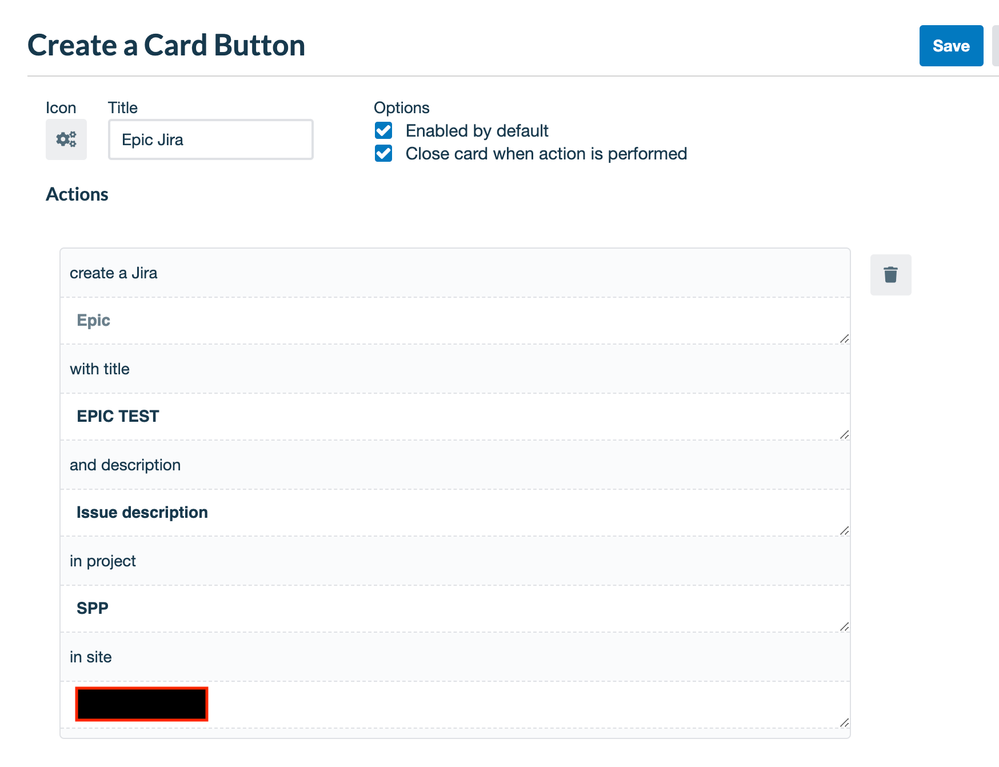Click the SPP field resize handle
Screen dimensions: 999x767
point(844,627)
